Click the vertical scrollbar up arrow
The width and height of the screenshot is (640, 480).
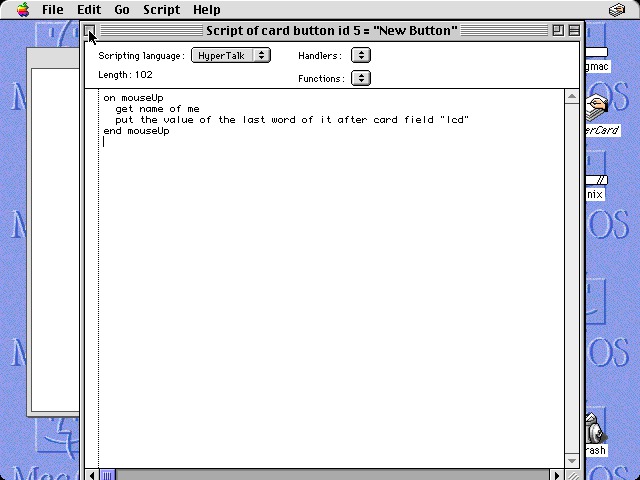pyautogui.click(x=572, y=96)
